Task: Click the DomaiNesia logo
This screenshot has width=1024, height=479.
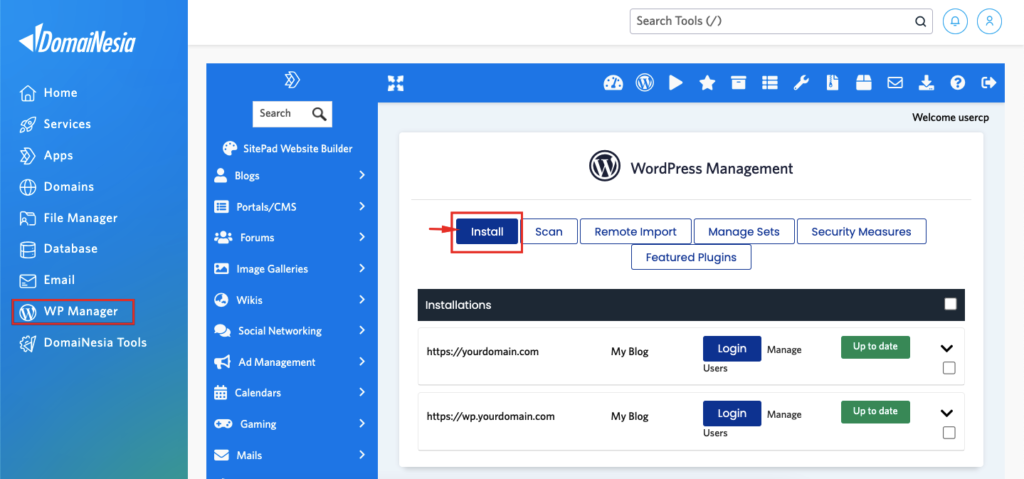Action: (77, 39)
